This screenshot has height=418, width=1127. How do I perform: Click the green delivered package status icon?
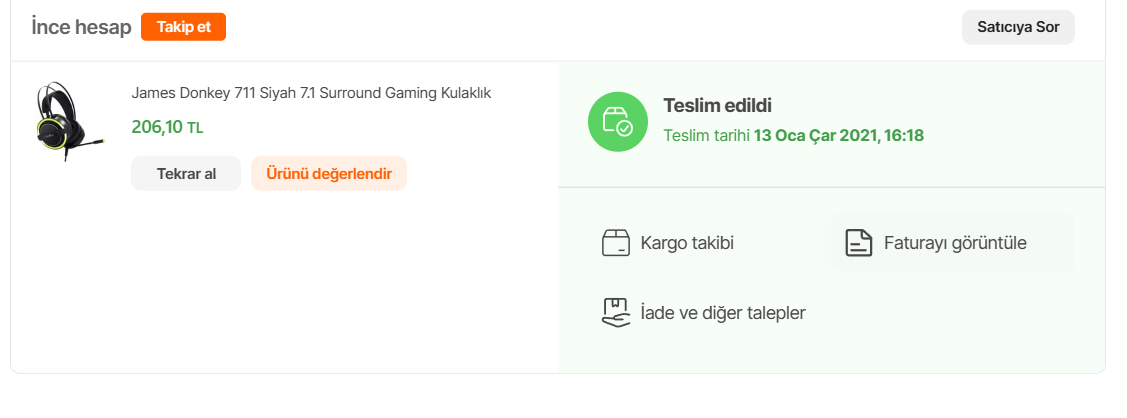coord(617,122)
